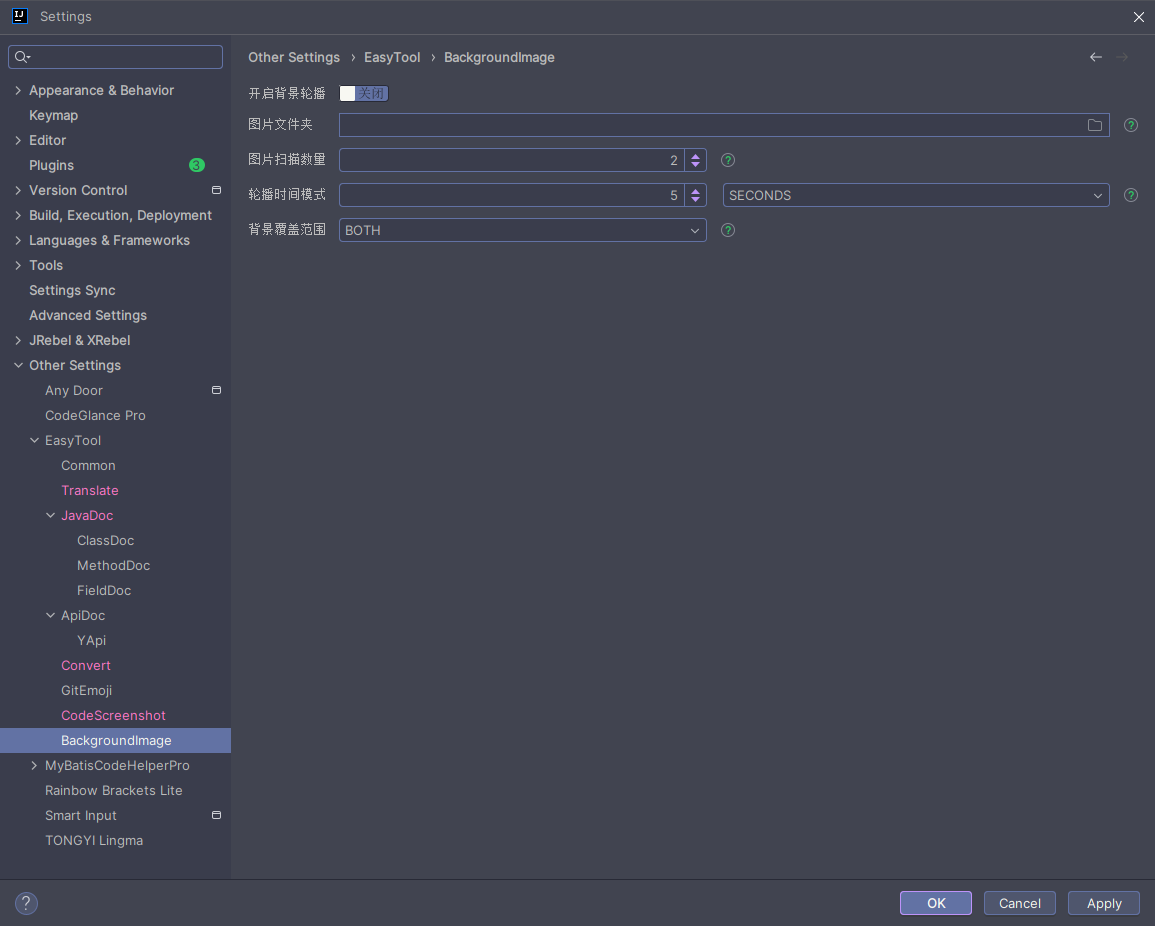Decrease 轮播时间模式 value with down arrow
The image size is (1155, 926).
695,200
